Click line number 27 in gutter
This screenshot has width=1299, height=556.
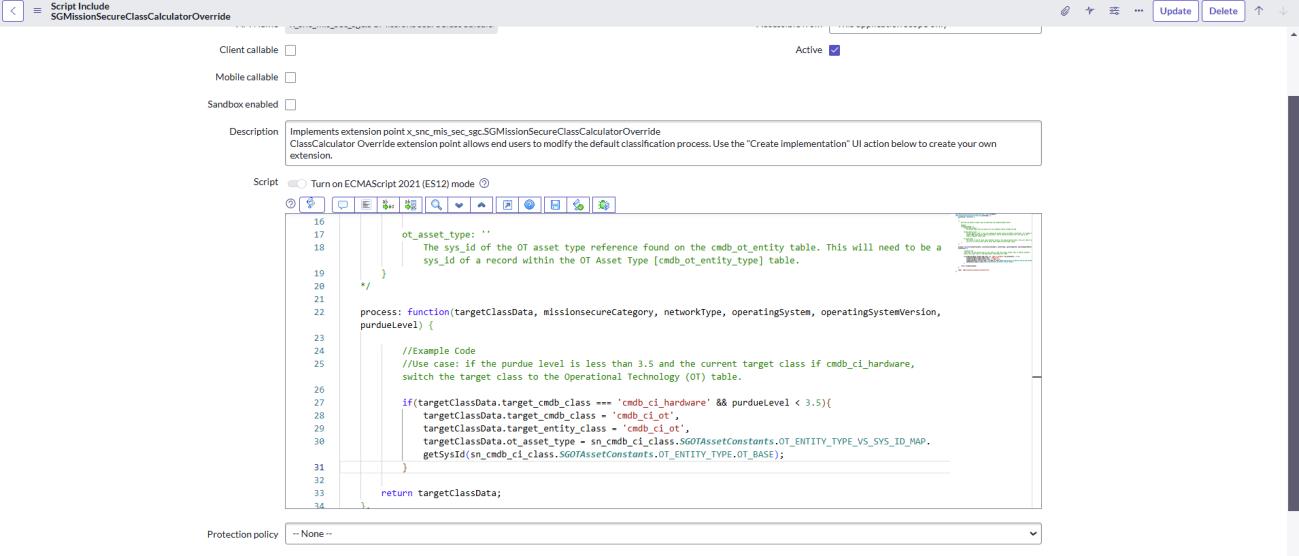tap(318, 402)
